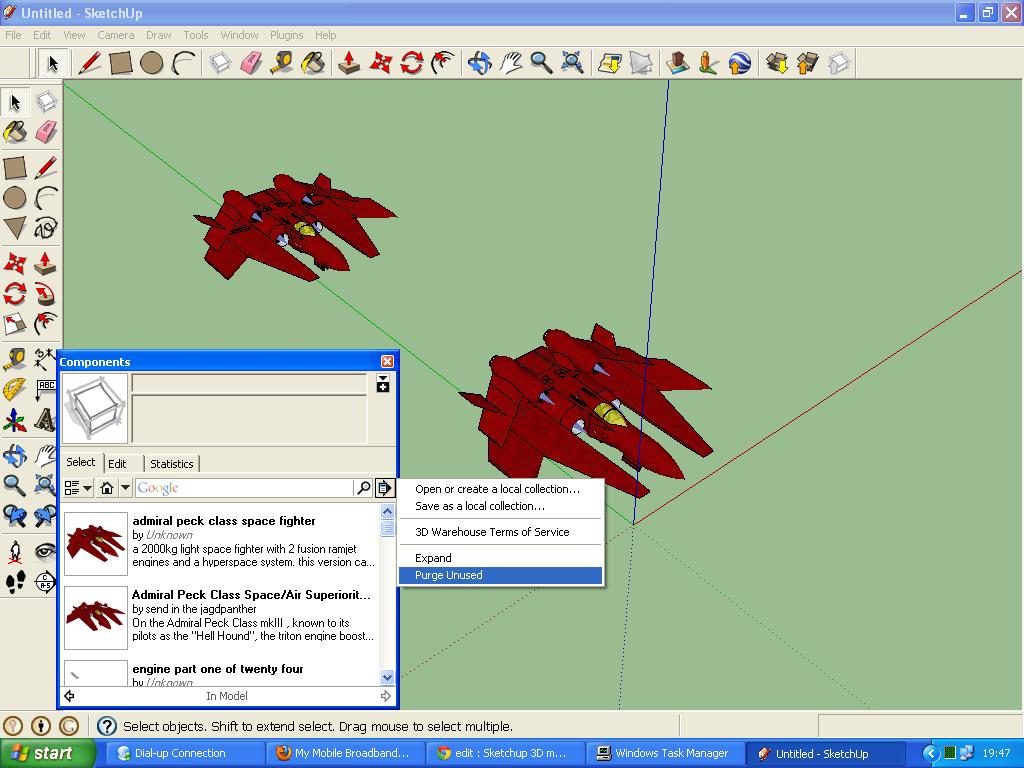This screenshot has width=1024, height=768.
Task: Open the Navigation dropdown arrow beside home icon
Action: 125,488
